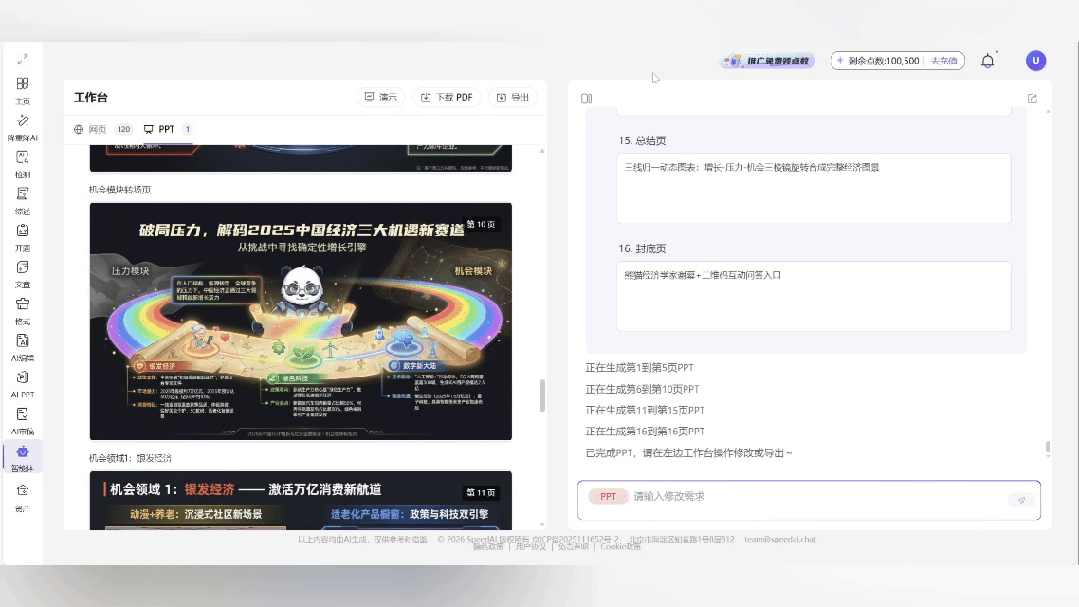This screenshot has width=1079, height=607.
Task: Switch to the PPT tab
Action: (164, 129)
